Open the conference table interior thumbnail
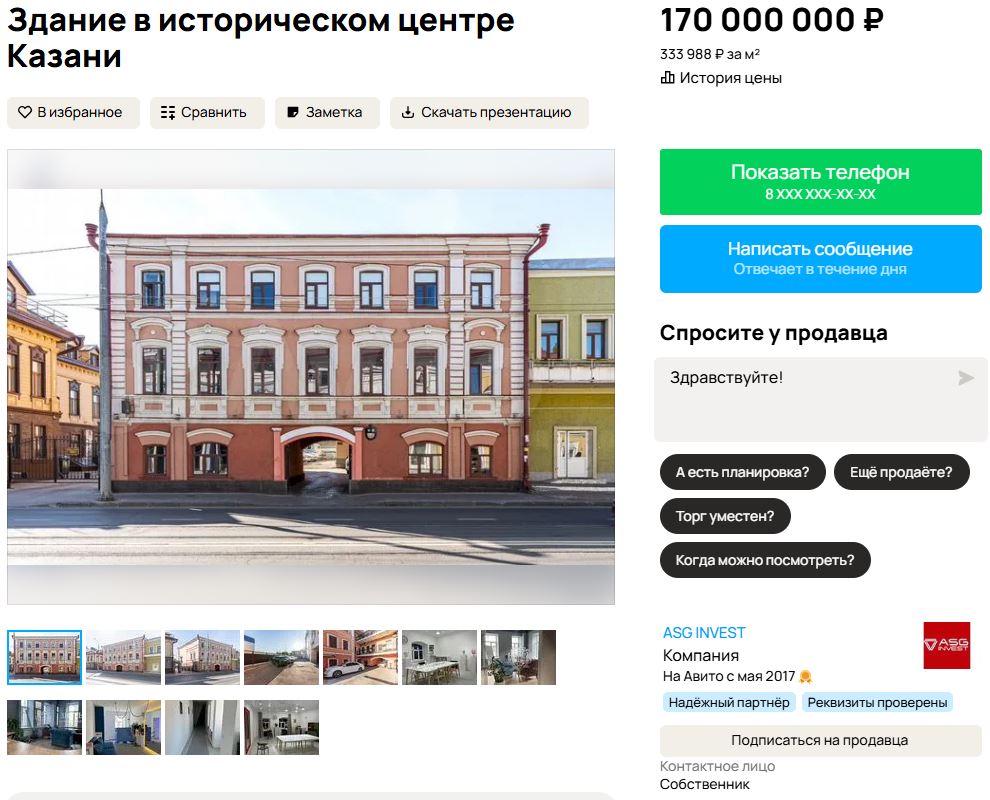The image size is (990, 800). [x=439, y=657]
